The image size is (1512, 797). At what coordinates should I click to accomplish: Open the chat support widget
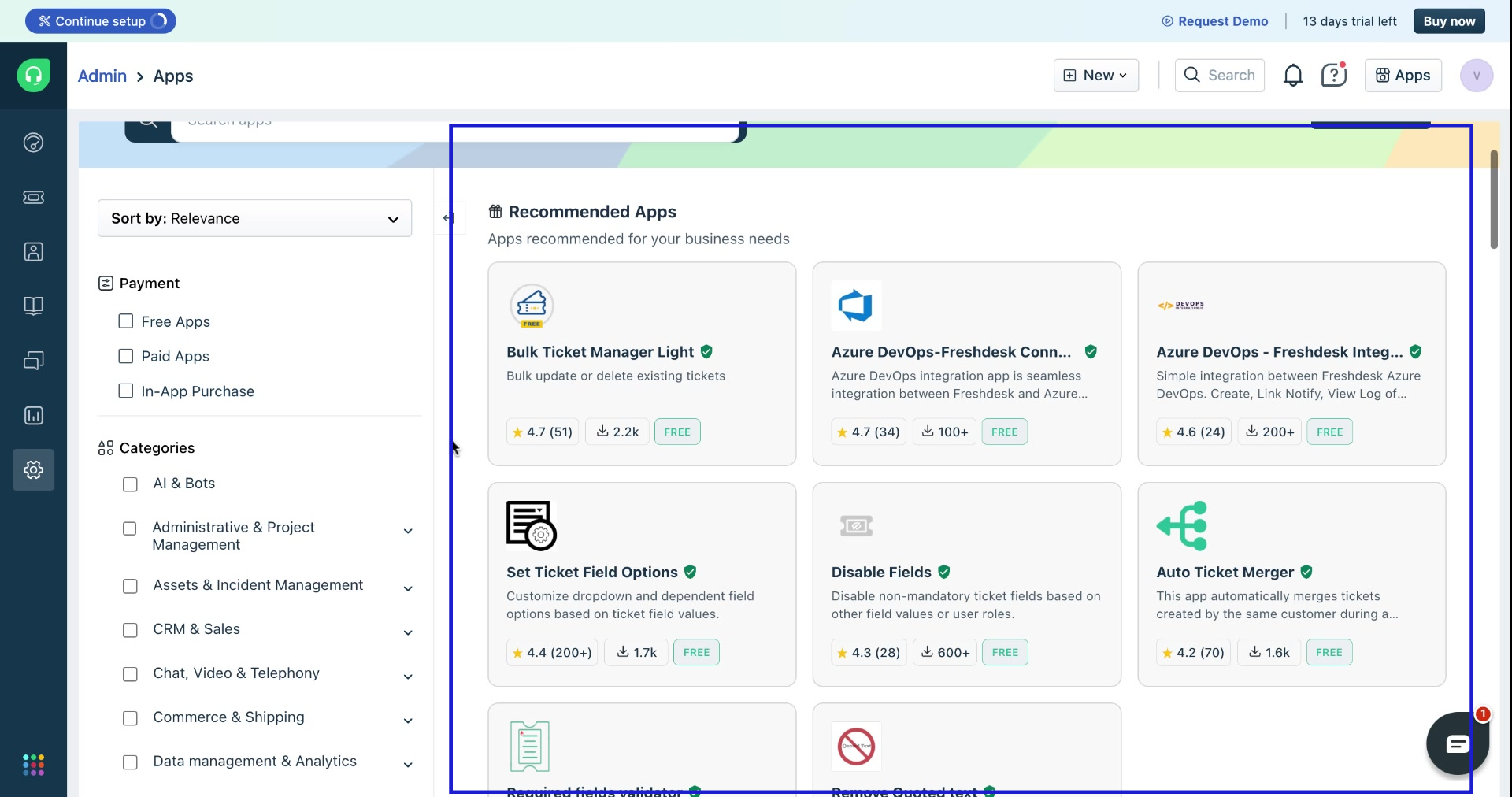point(1458,743)
